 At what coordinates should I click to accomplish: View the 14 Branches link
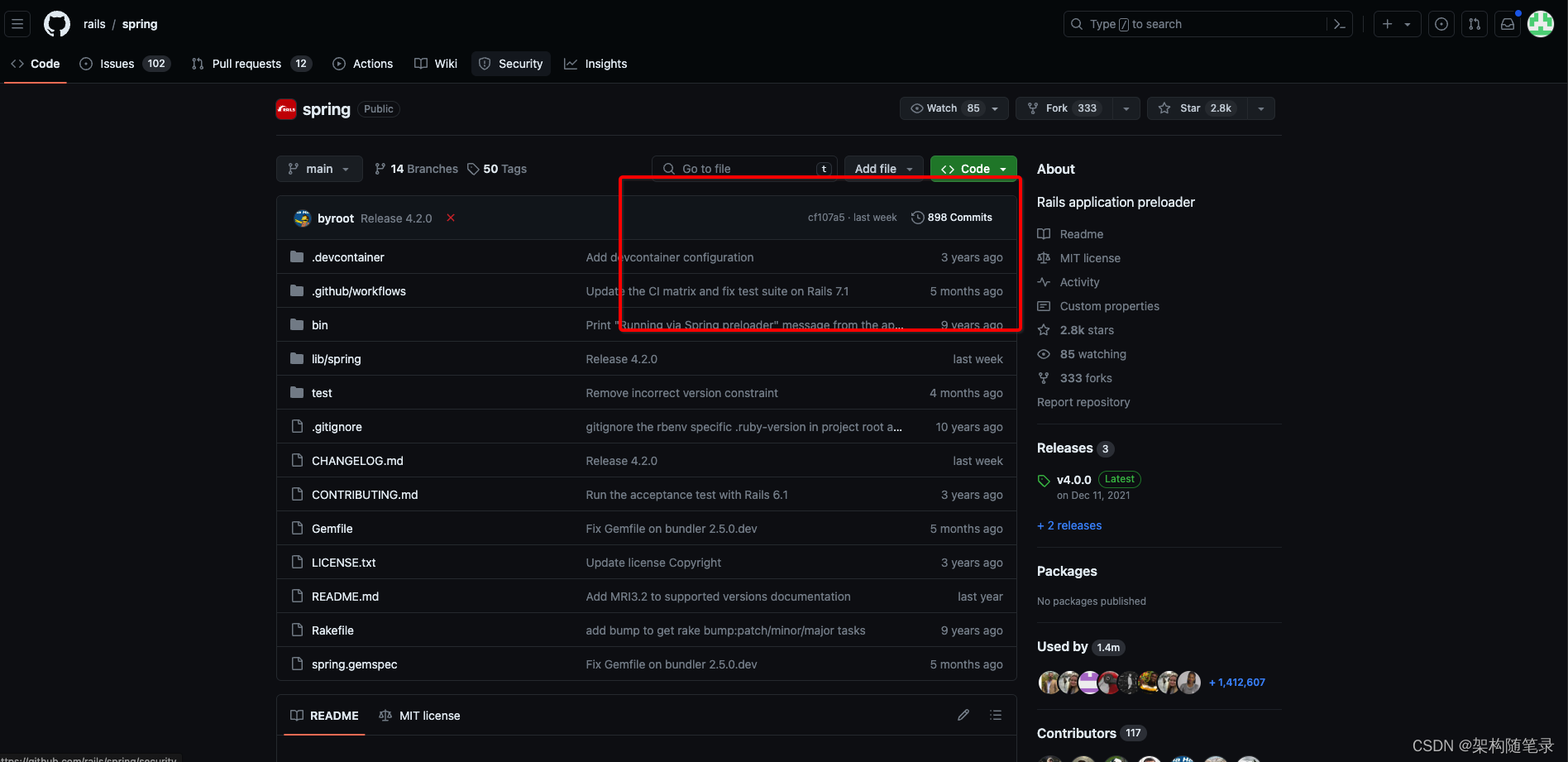[x=416, y=169]
